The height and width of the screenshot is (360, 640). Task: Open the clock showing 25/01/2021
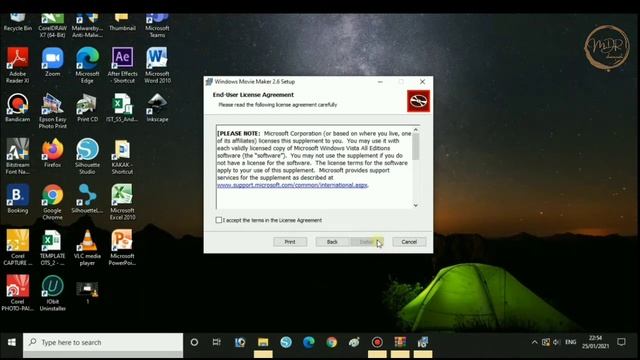[595, 342]
